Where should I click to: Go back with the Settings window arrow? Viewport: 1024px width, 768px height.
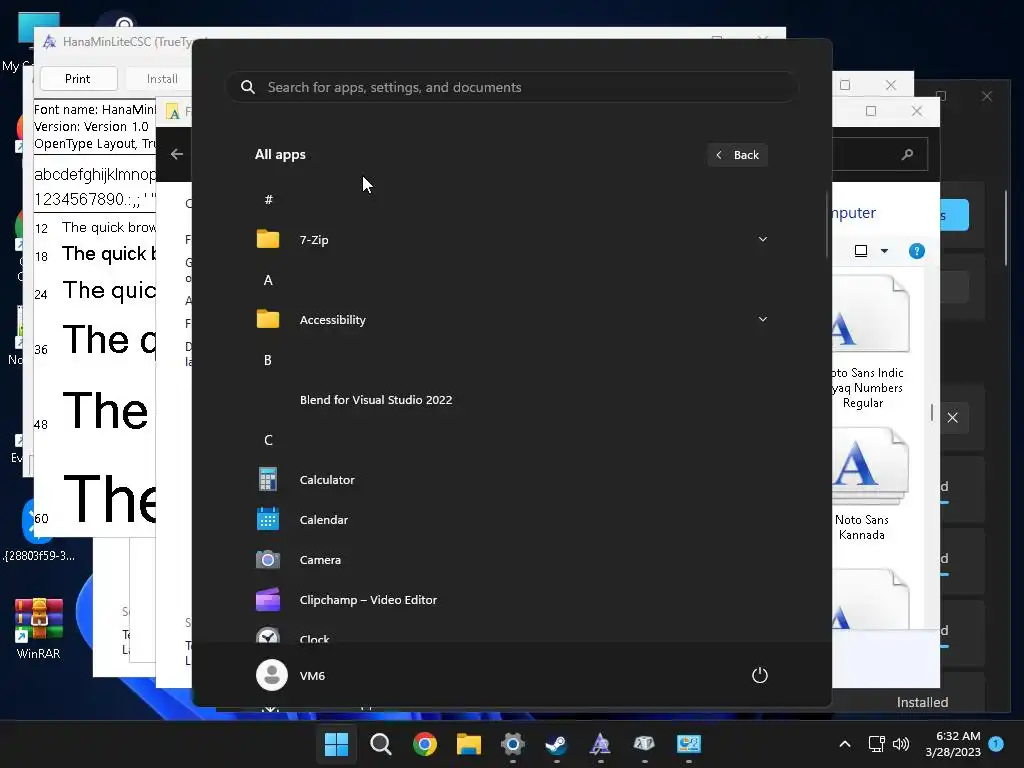tap(176, 154)
